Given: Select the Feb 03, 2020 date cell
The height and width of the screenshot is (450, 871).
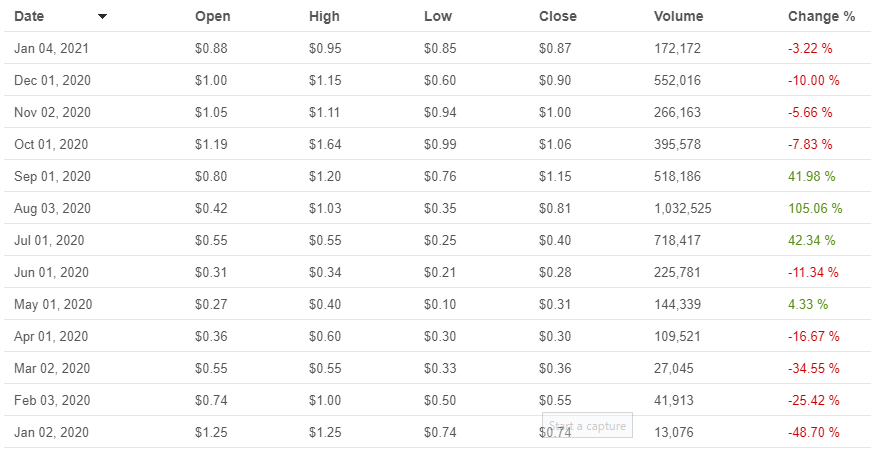Looking at the screenshot, I should pyautogui.click(x=52, y=400).
